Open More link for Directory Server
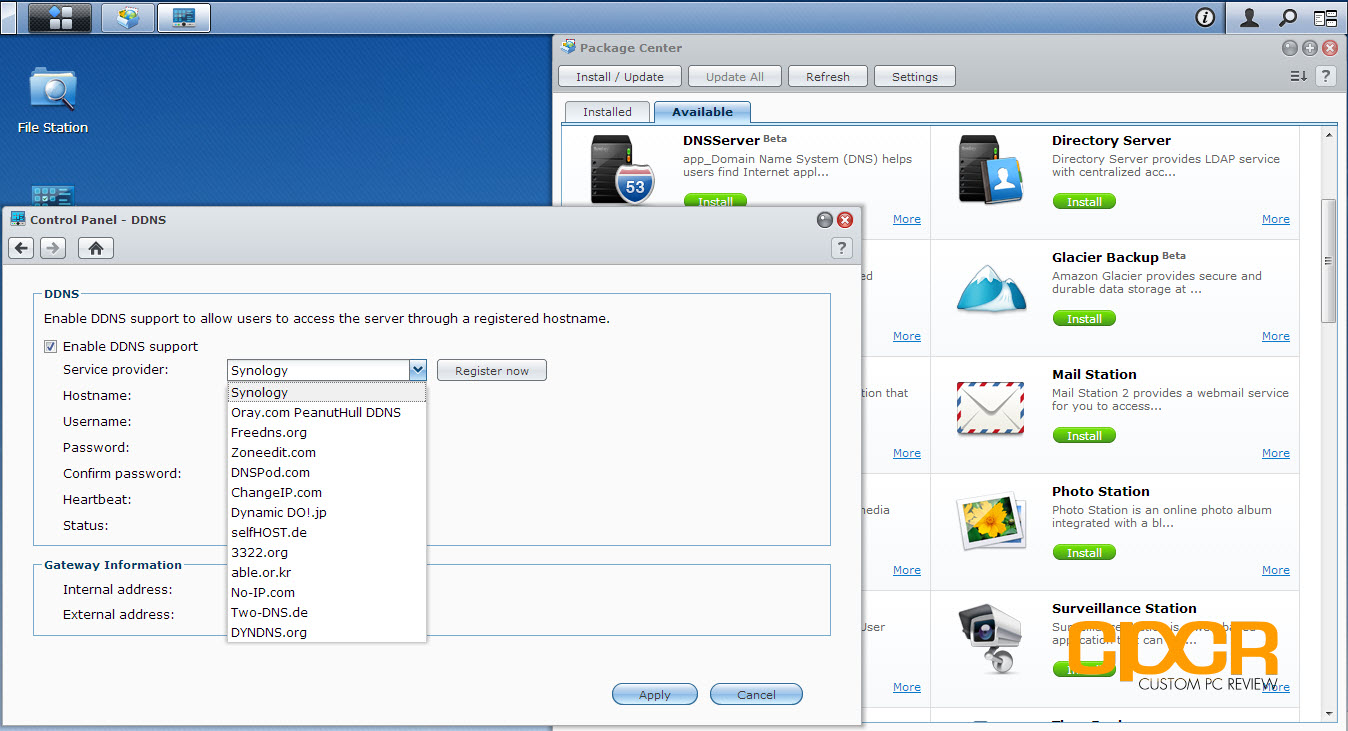Screen dimensions: 1348x731 1275,219
